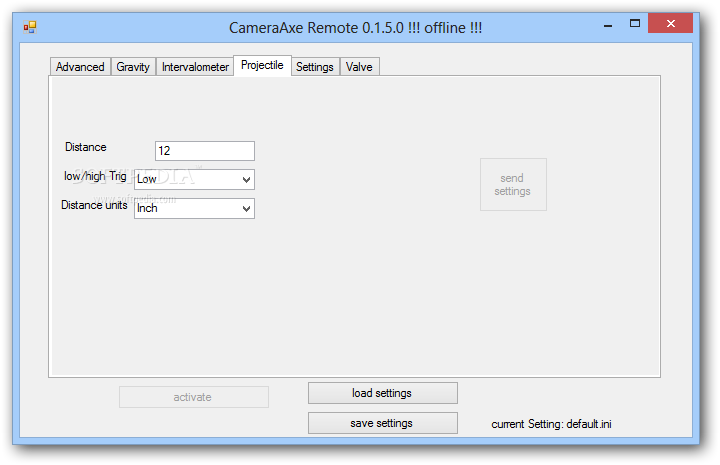Viewport: 720px width, 465px height.
Task: Open the Distance units dropdown
Action: coord(194,208)
